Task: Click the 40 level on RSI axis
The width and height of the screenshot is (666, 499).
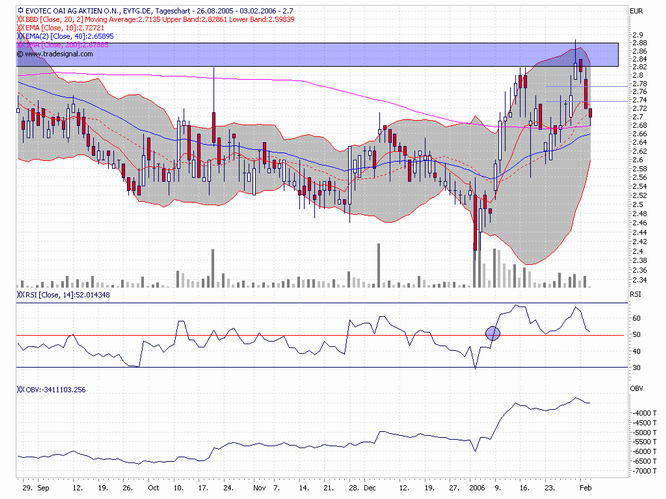Action: (636, 351)
